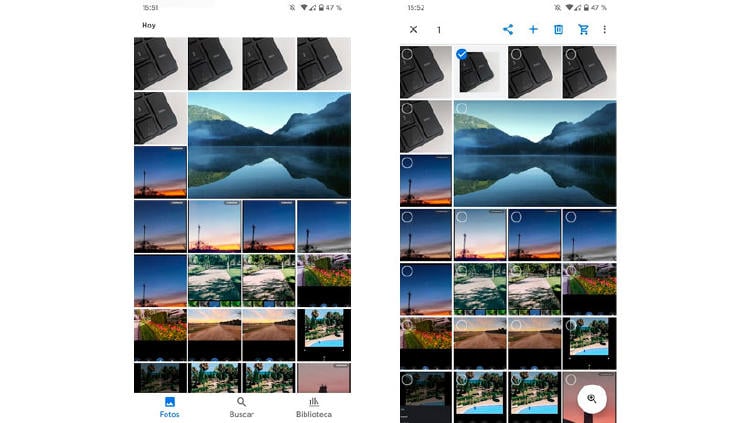Tap the Buscar label in bottom navigation
This screenshot has height=423, width=750.
click(241, 414)
